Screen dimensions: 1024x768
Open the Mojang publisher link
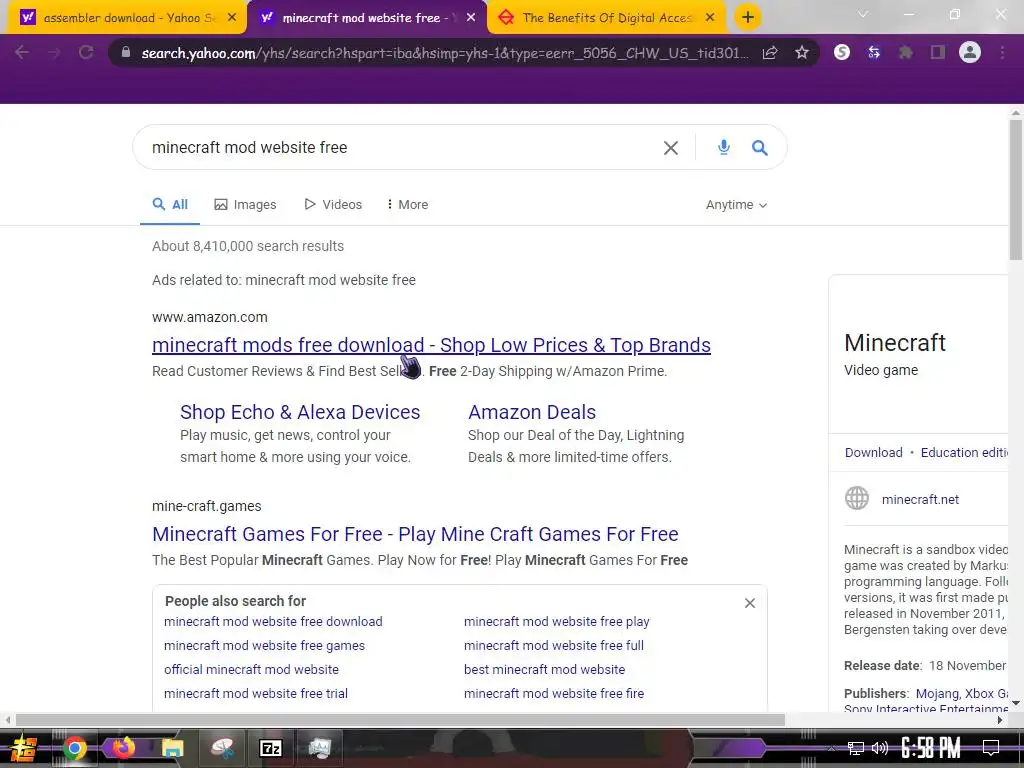pyautogui.click(x=937, y=693)
